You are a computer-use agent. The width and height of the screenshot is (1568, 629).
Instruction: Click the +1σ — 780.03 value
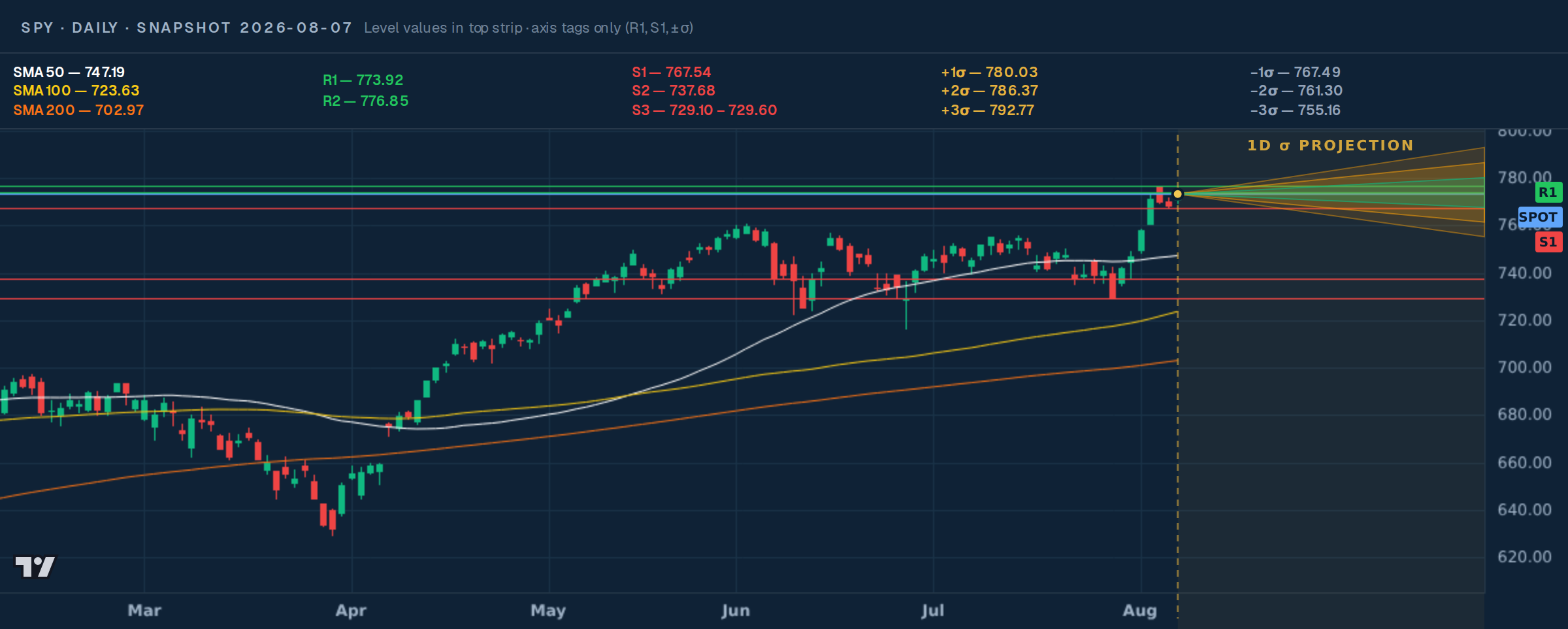(x=989, y=72)
